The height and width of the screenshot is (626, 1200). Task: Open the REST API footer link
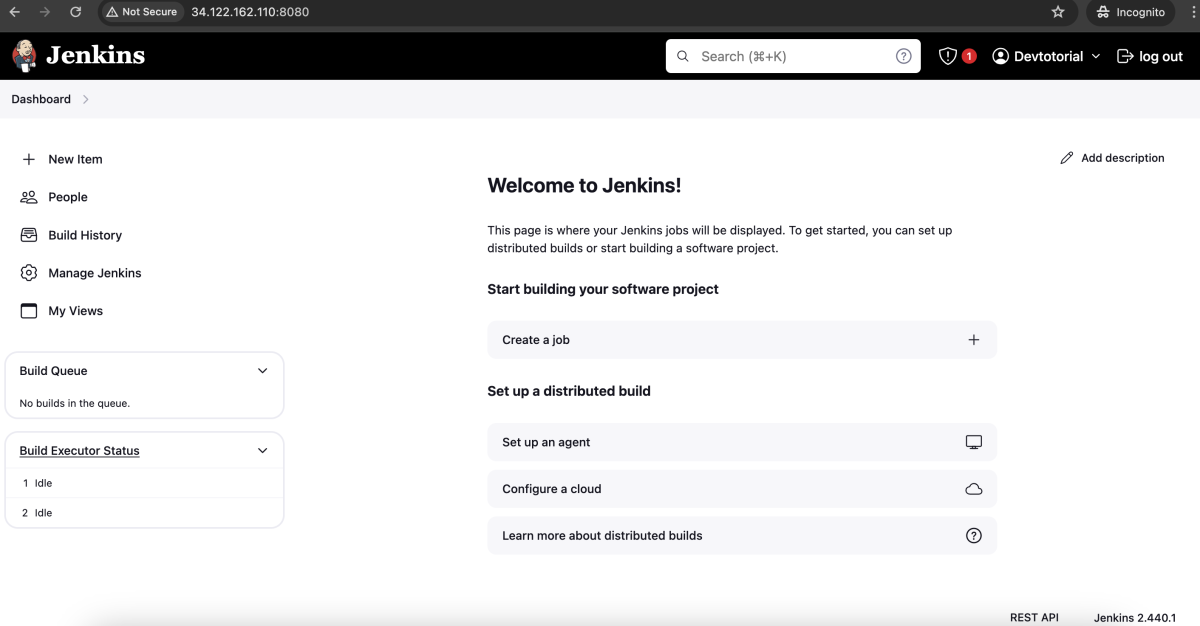click(x=1034, y=618)
